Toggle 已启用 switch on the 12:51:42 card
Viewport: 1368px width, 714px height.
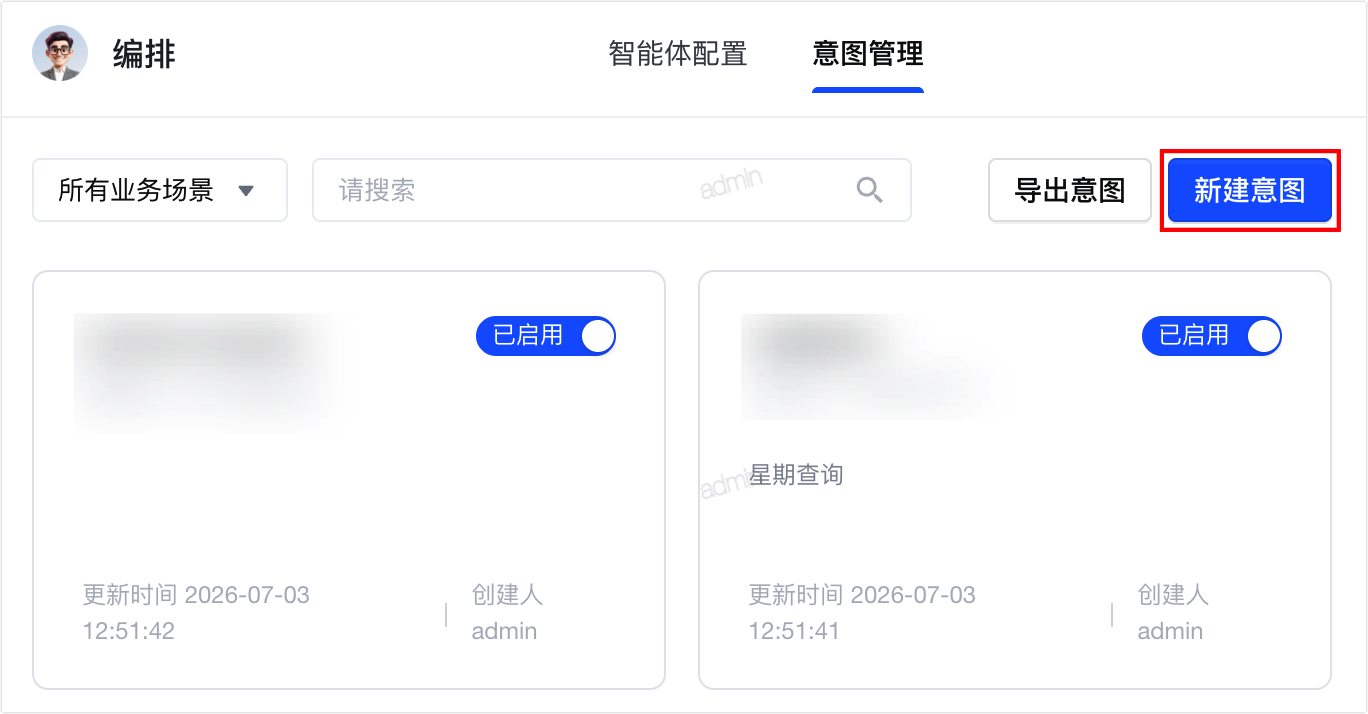click(x=546, y=336)
